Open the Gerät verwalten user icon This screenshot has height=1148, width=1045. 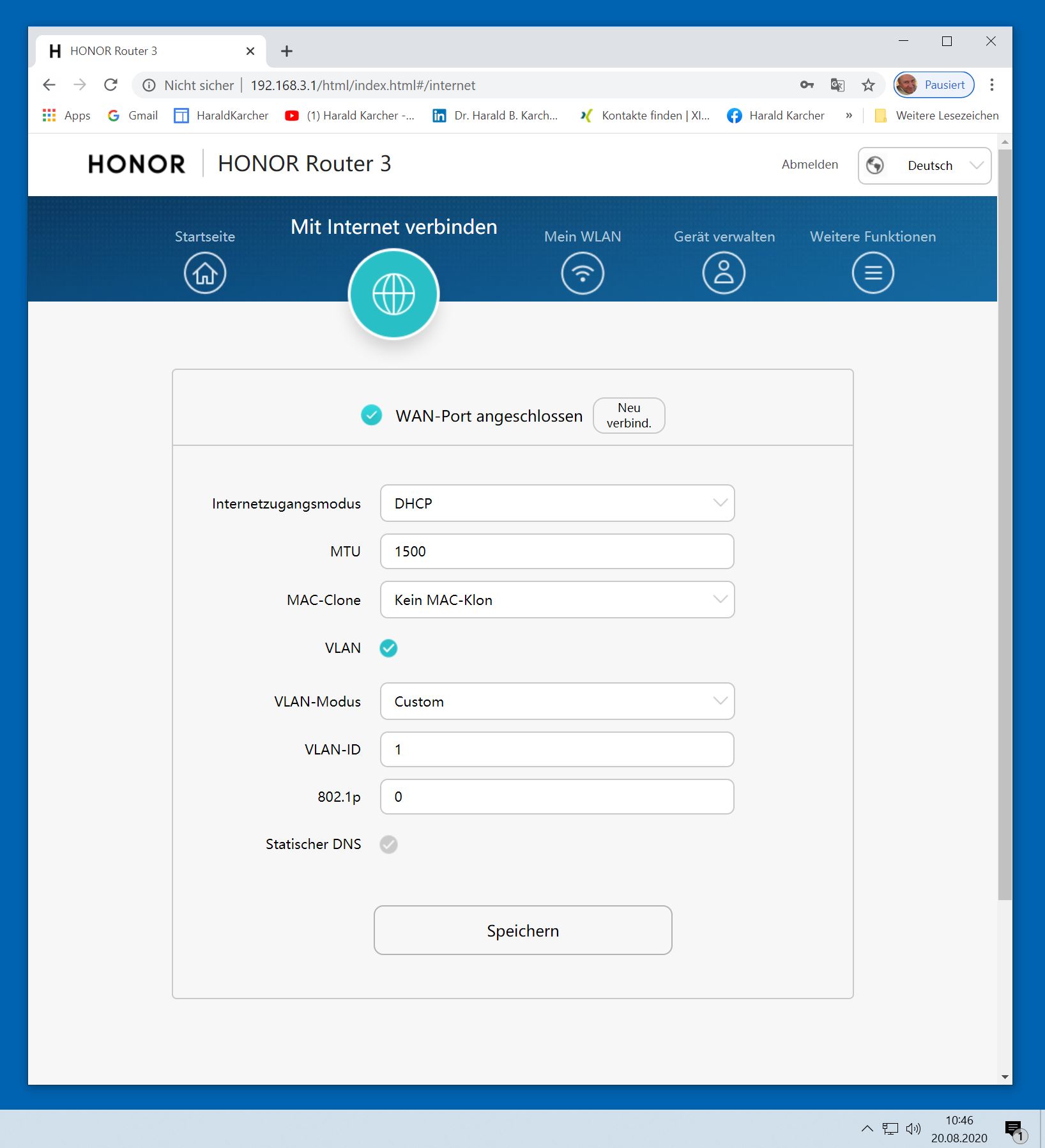coord(724,273)
